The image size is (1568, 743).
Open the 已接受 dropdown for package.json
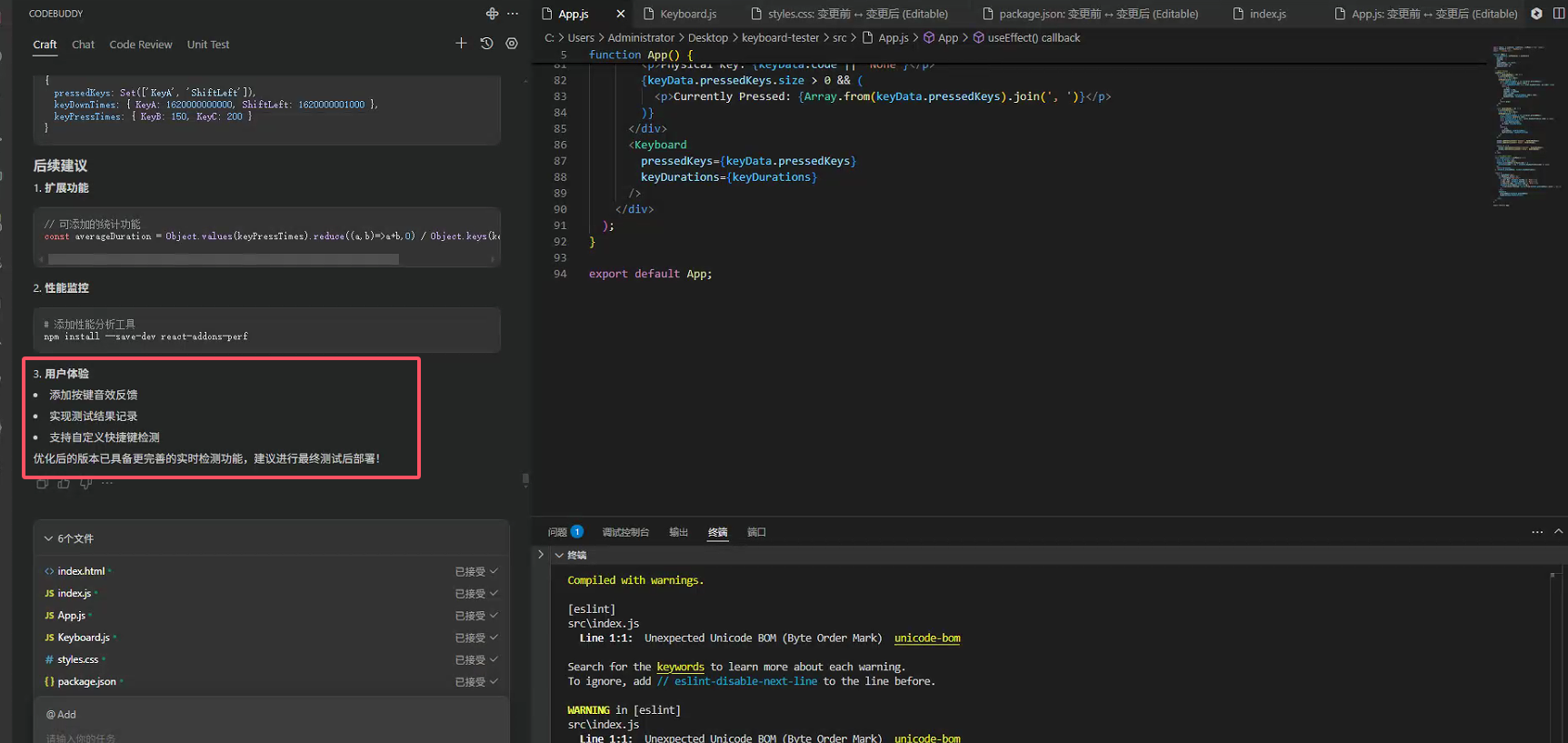point(476,682)
